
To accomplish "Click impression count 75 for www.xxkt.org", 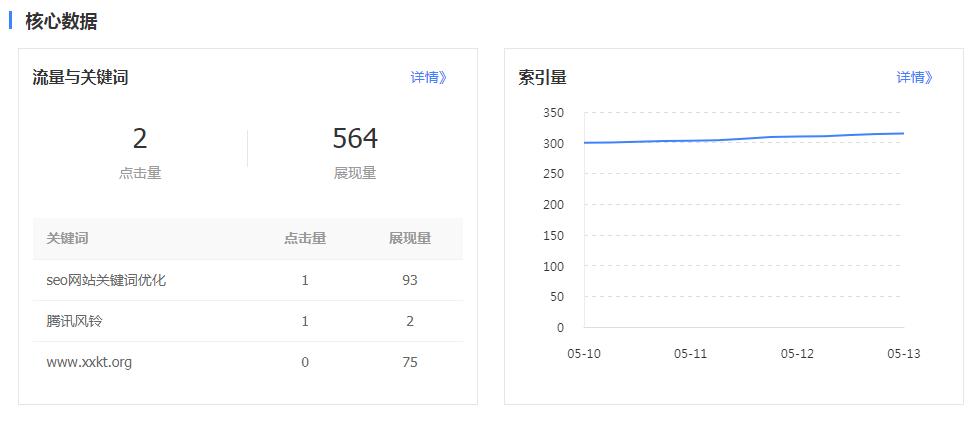I will click(x=410, y=362).
